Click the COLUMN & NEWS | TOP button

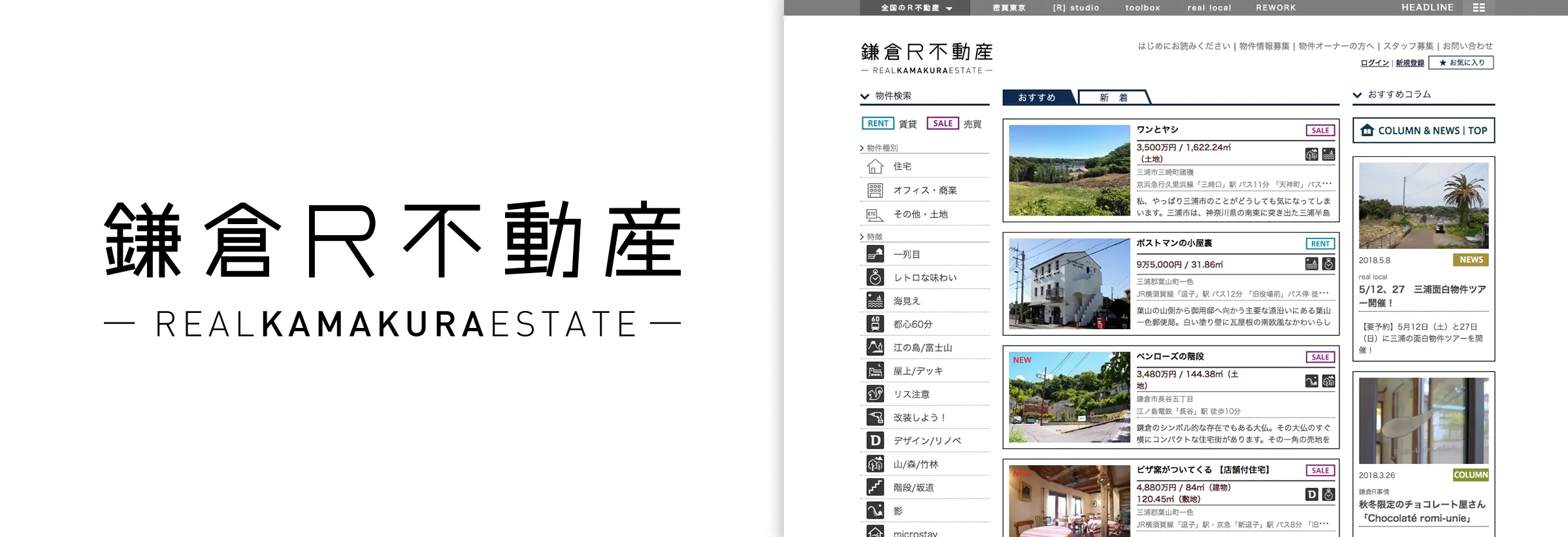[1424, 130]
